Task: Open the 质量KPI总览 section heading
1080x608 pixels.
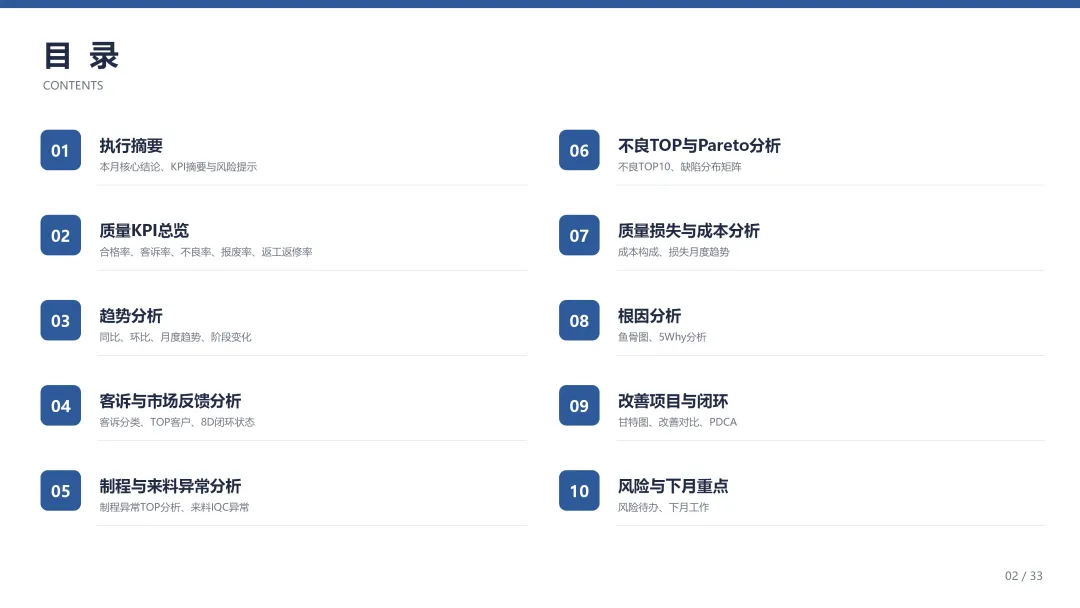Action: (144, 231)
